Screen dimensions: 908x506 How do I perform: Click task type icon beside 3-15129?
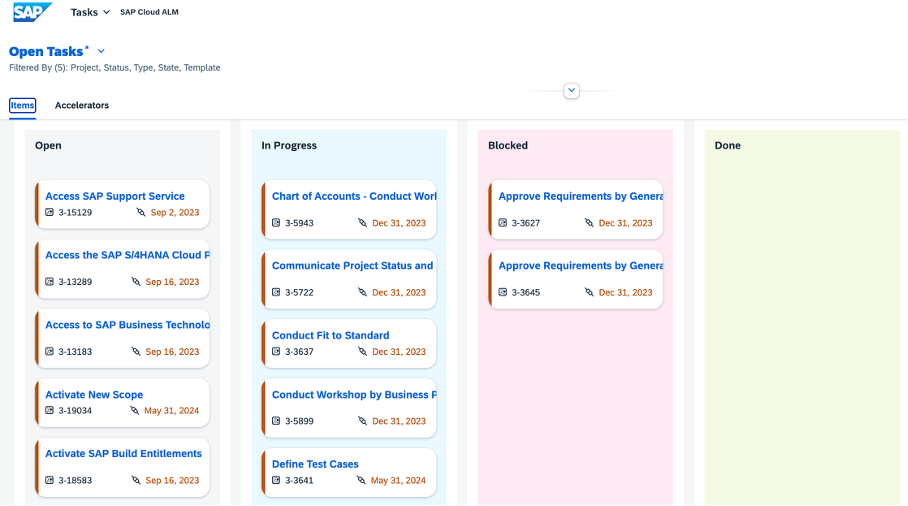[50, 212]
